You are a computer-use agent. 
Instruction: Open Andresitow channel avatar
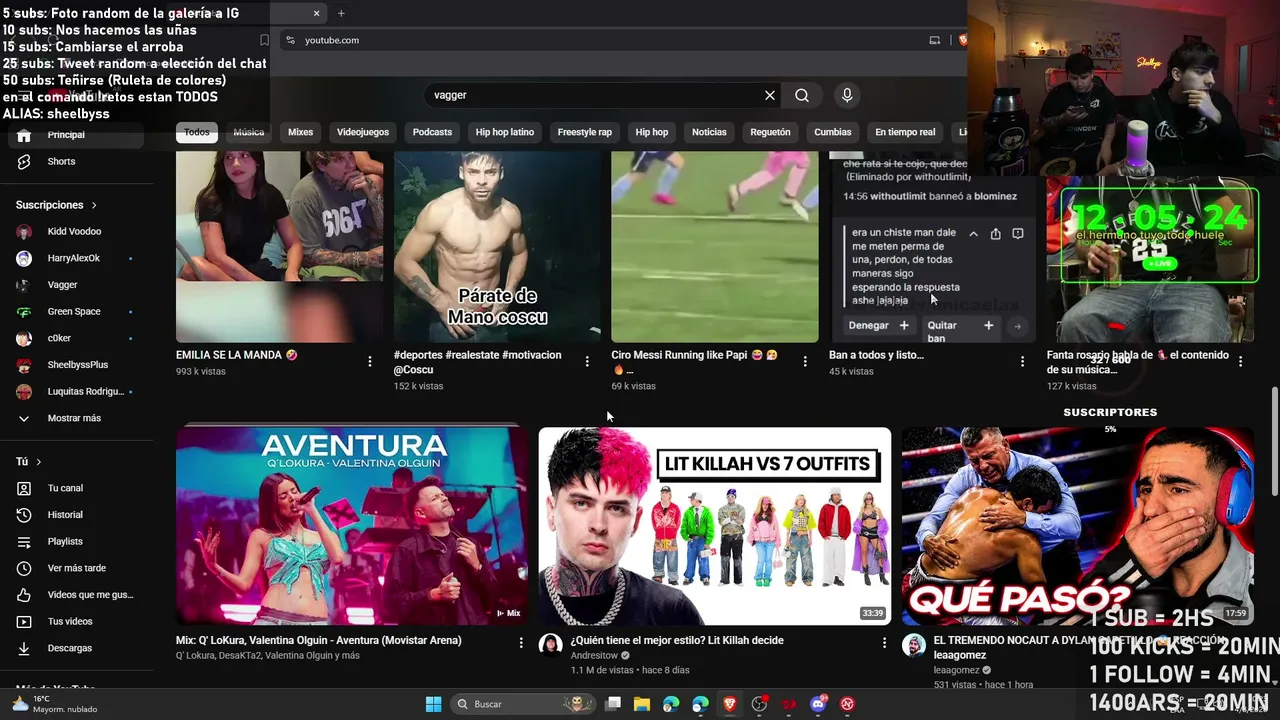pos(551,645)
